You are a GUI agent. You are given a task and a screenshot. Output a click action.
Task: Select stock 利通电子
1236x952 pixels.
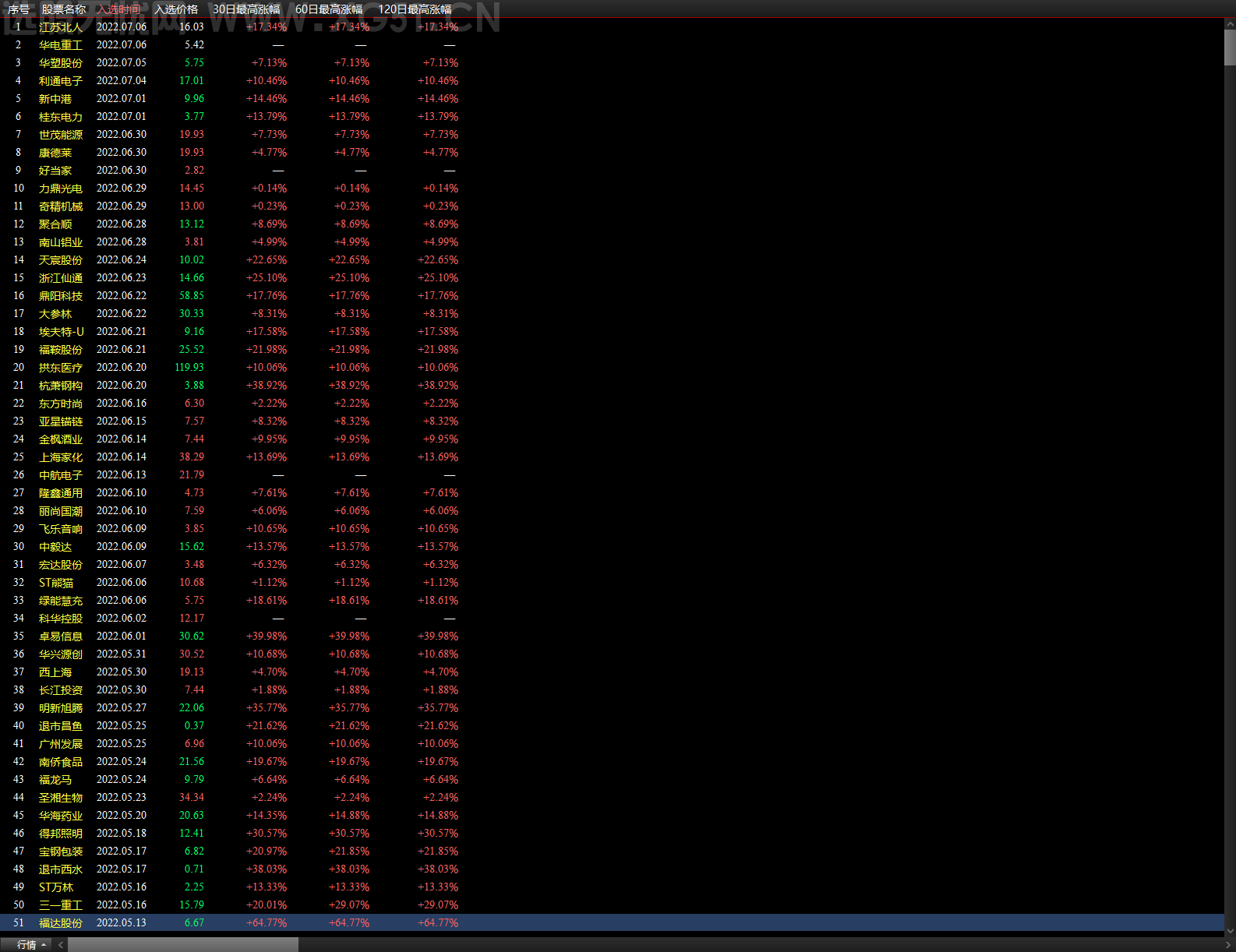61,81
